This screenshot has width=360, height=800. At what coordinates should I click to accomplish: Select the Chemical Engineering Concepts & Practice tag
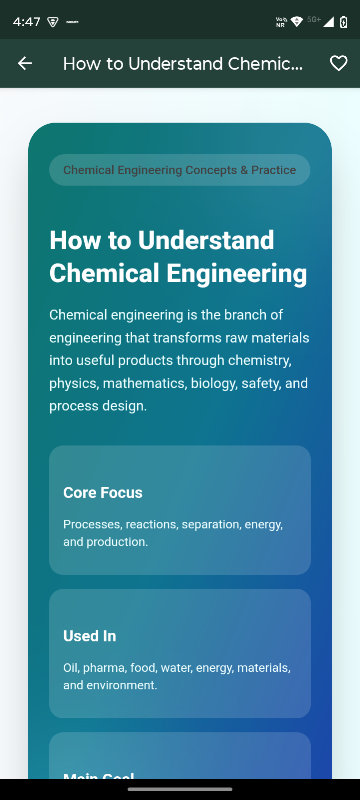pos(179,170)
